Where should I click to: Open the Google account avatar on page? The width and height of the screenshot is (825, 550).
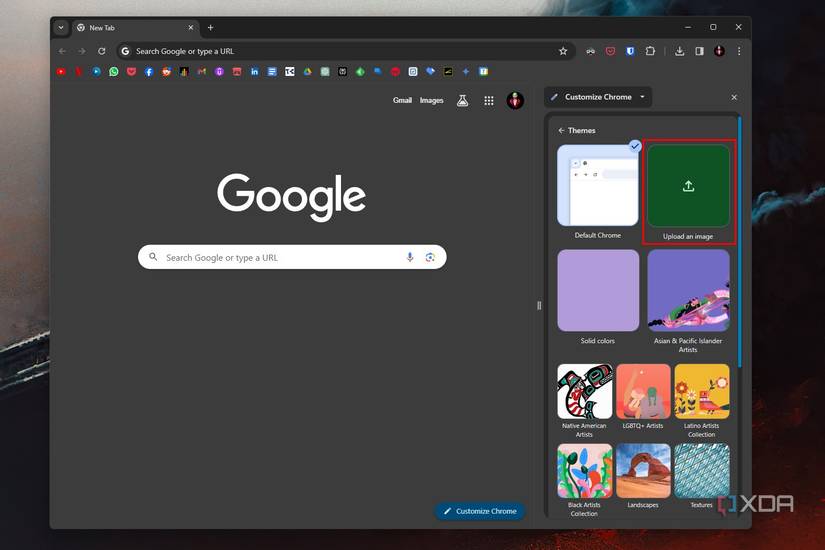pyautogui.click(x=515, y=100)
